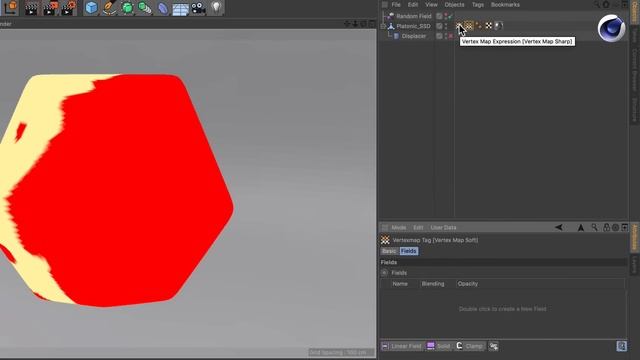Screen dimensions: 640x360
Task: Lock the Attribute Manager element
Action: click(x=607, y=227)
